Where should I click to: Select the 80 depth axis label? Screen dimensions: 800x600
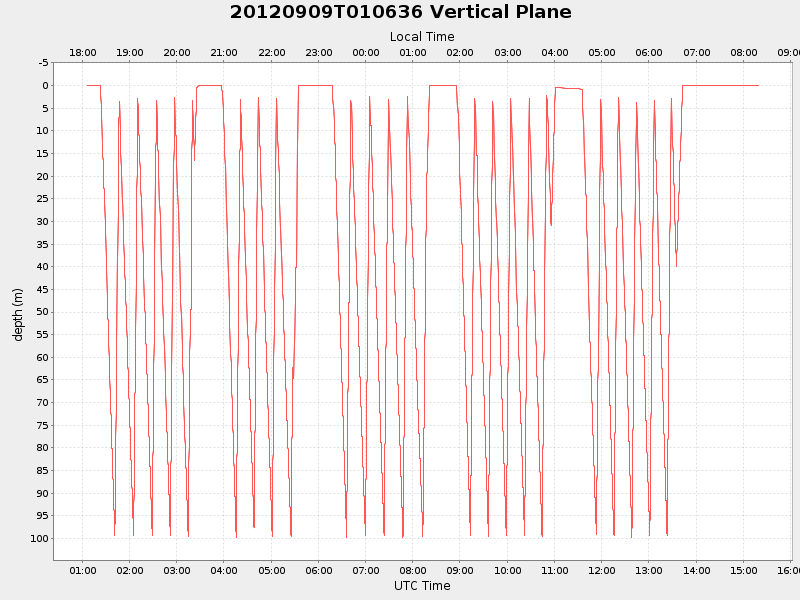43,448
